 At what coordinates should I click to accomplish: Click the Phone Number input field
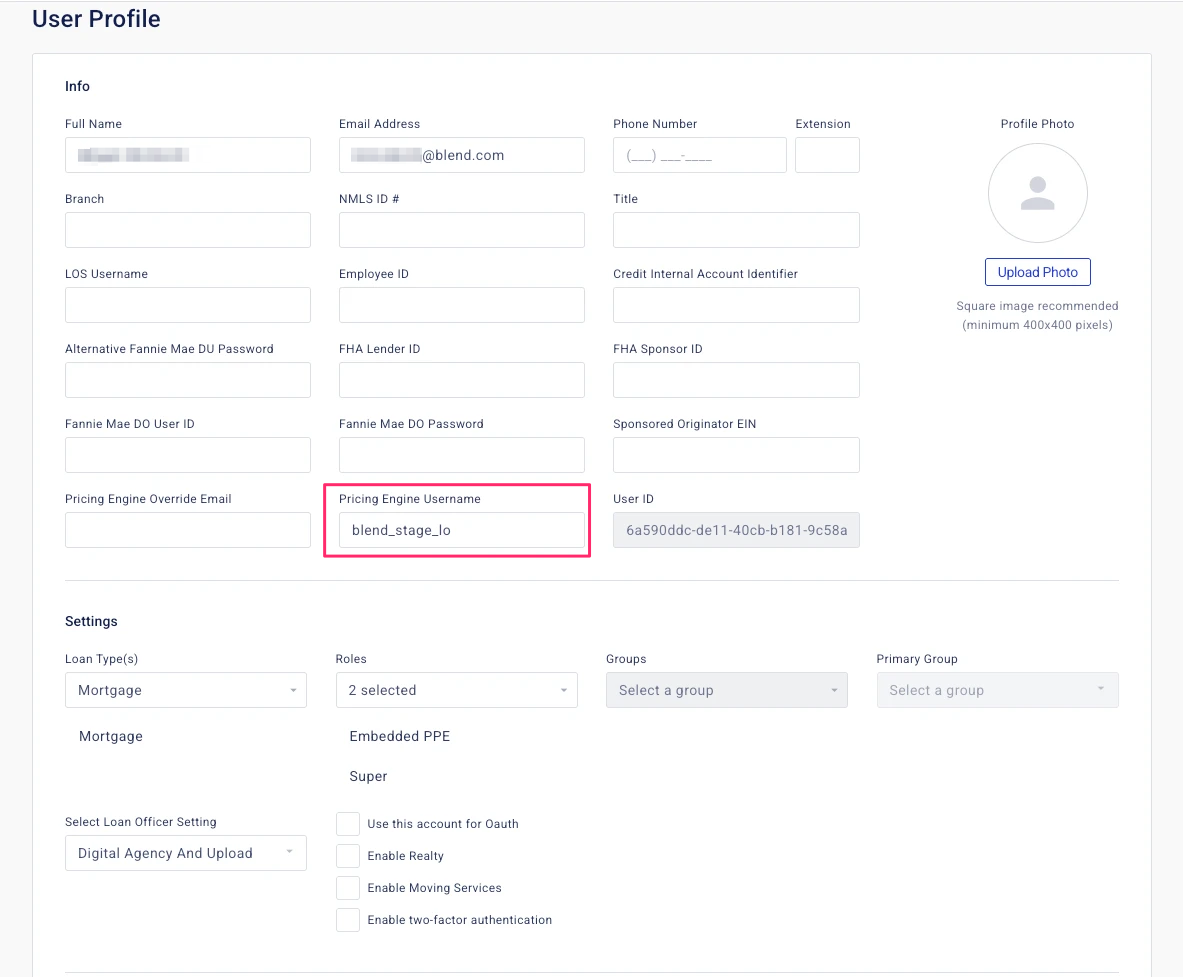click(x=699, y=155)
